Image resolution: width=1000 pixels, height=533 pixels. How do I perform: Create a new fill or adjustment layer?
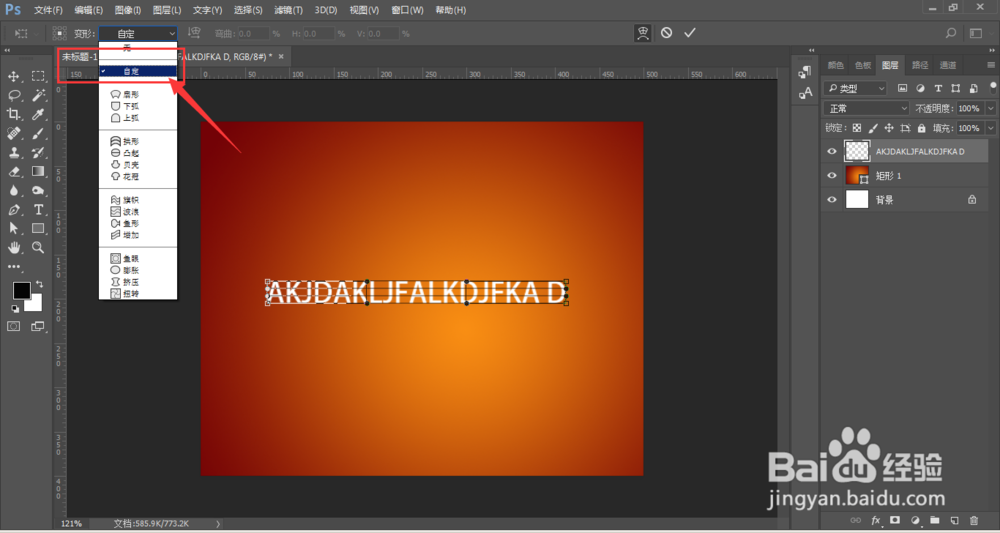915,520
